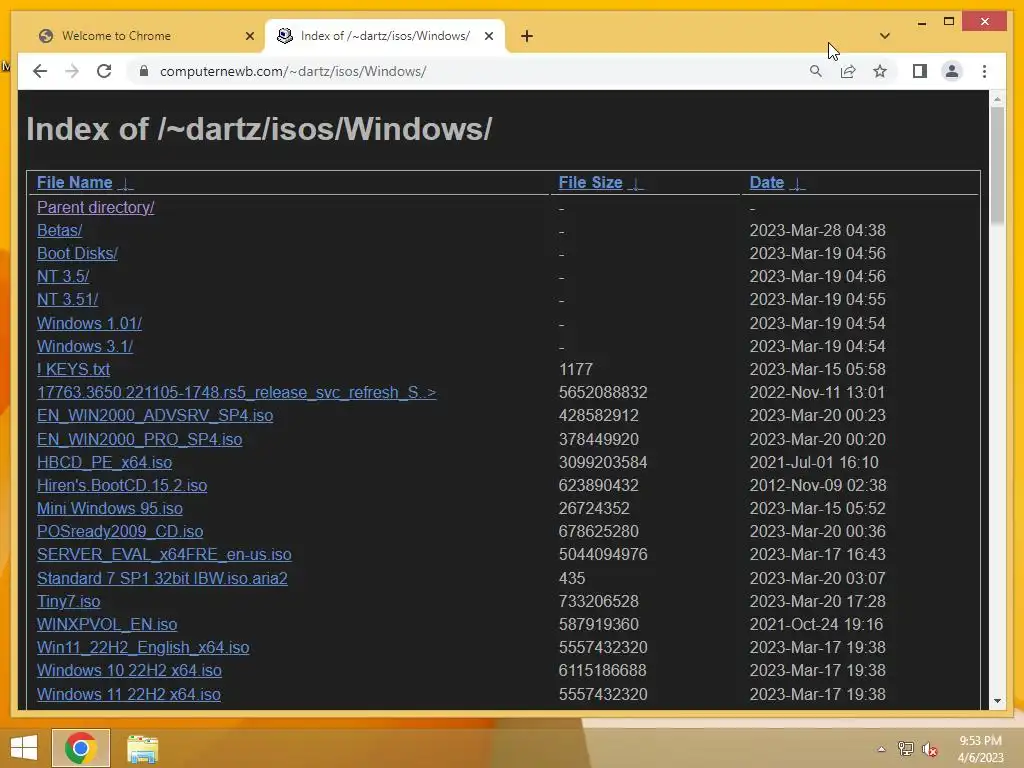Screen dimensions: 1024x768
Task: Open the Windows 3.1 folder
Action: 85,346
